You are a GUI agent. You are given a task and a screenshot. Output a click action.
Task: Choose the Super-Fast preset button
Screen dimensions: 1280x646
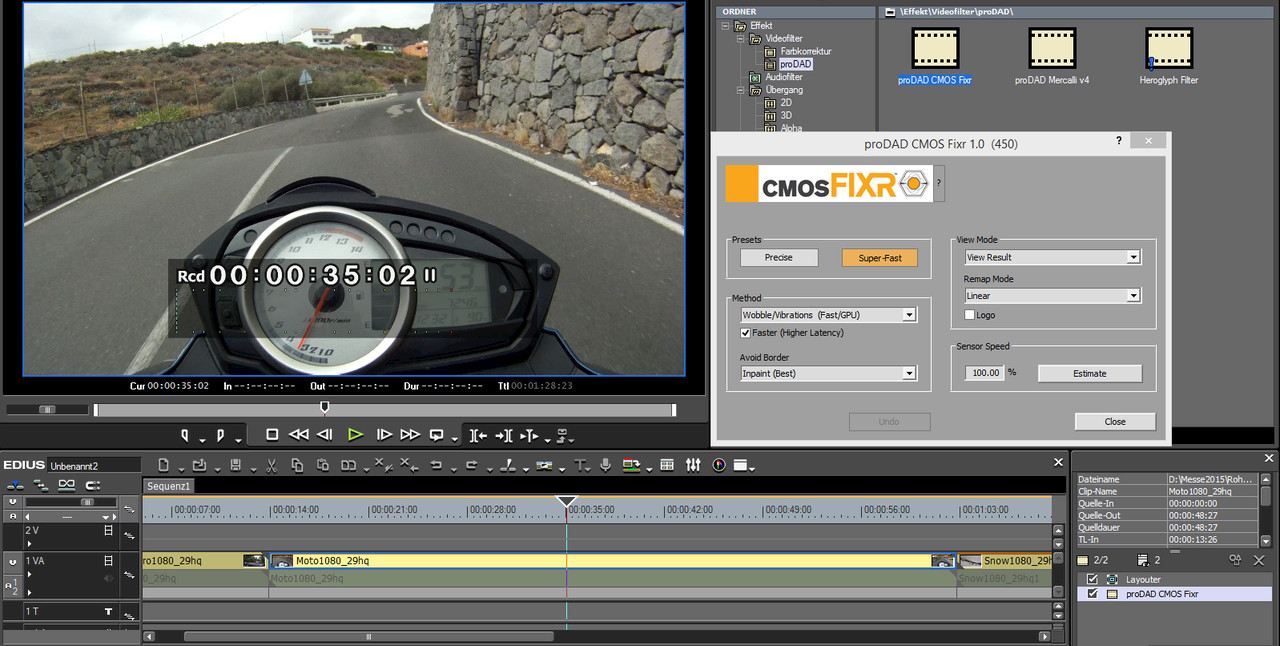click(x=880, y=257)
